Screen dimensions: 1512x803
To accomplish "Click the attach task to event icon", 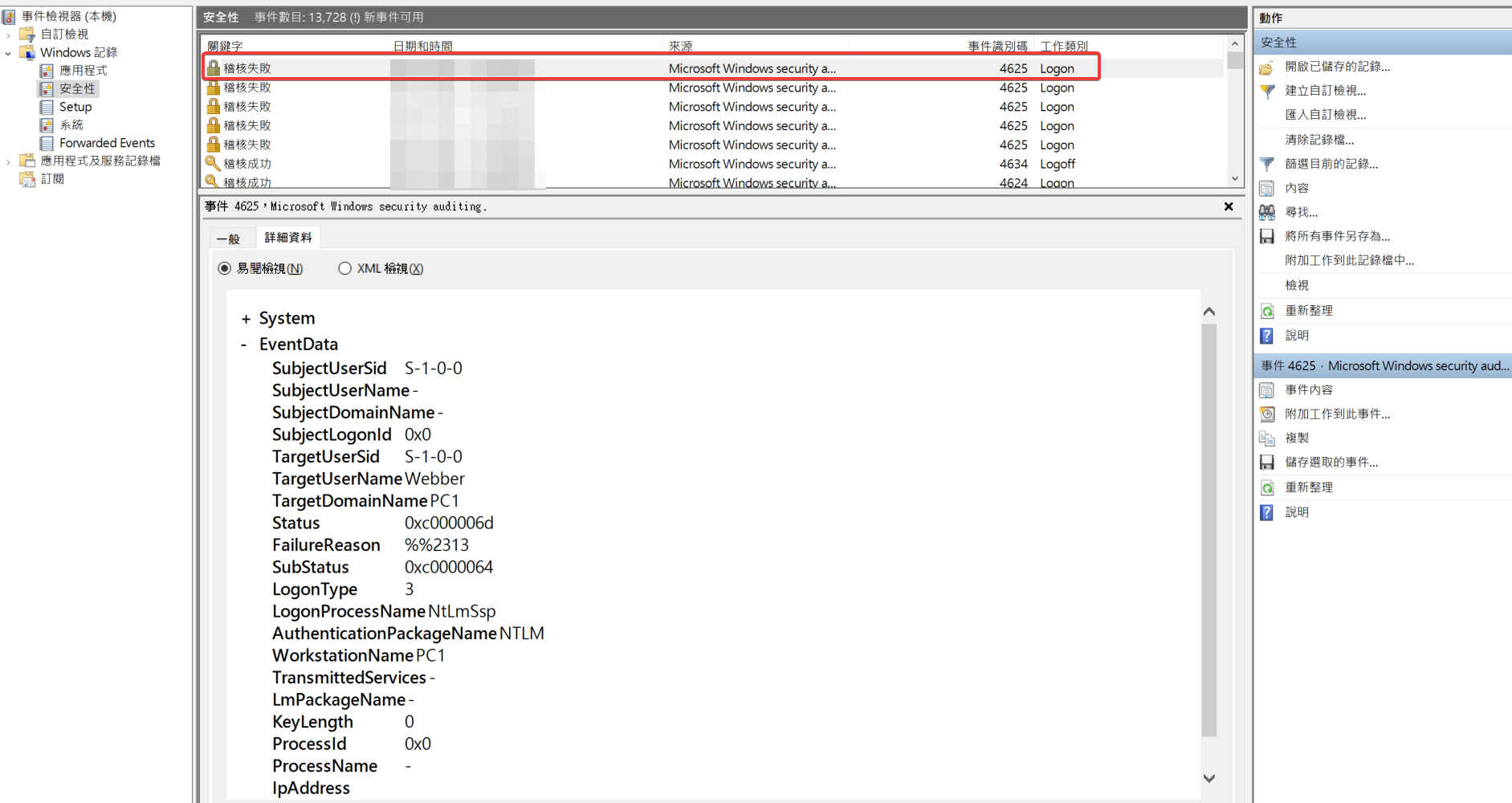I will point(1267,414).
